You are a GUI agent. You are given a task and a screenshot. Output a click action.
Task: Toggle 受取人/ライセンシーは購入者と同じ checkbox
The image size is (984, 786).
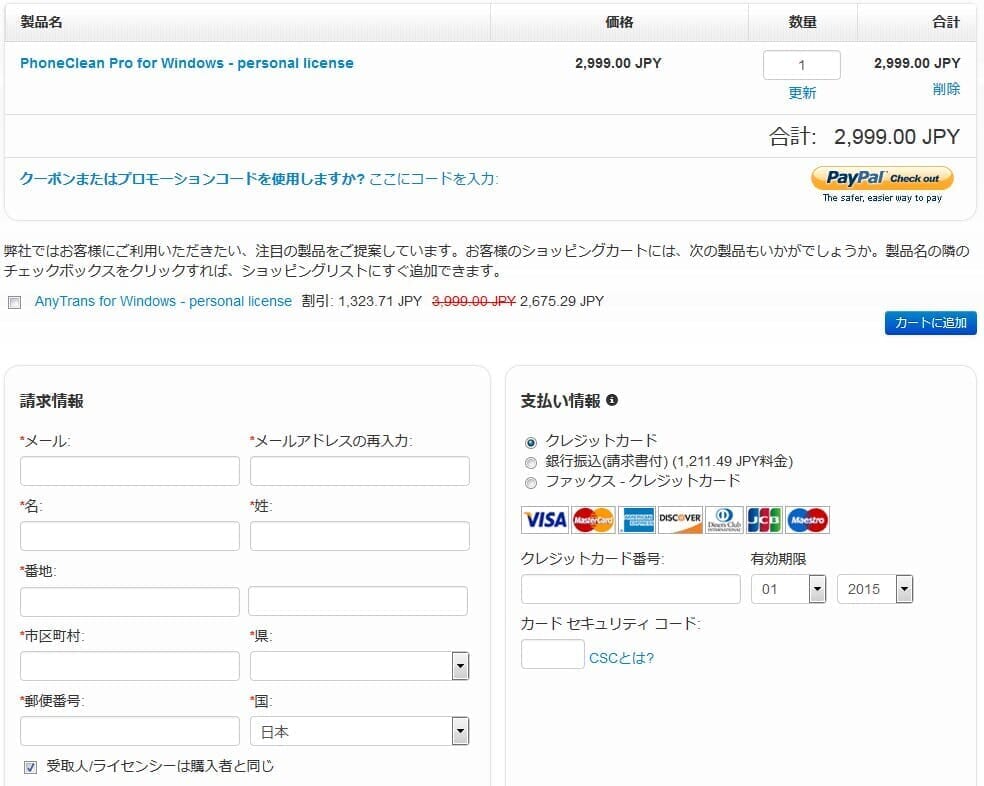[x=30, y=767]
